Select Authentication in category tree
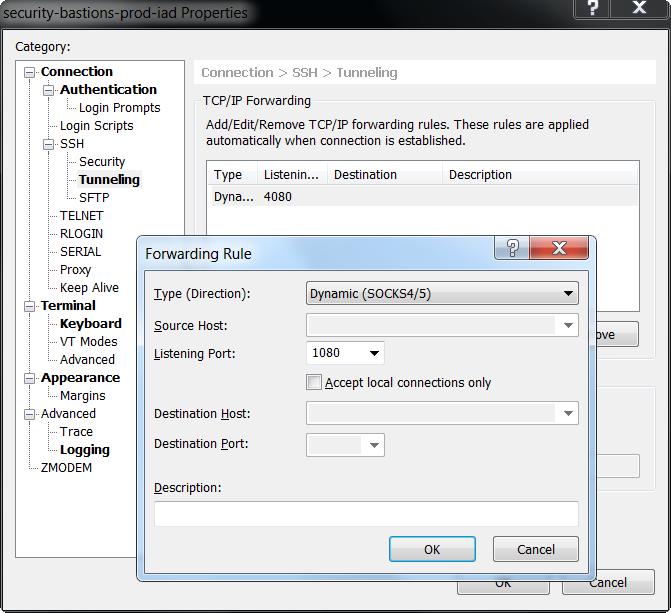This screenshot has height=613, width=671. pos(108,90)
